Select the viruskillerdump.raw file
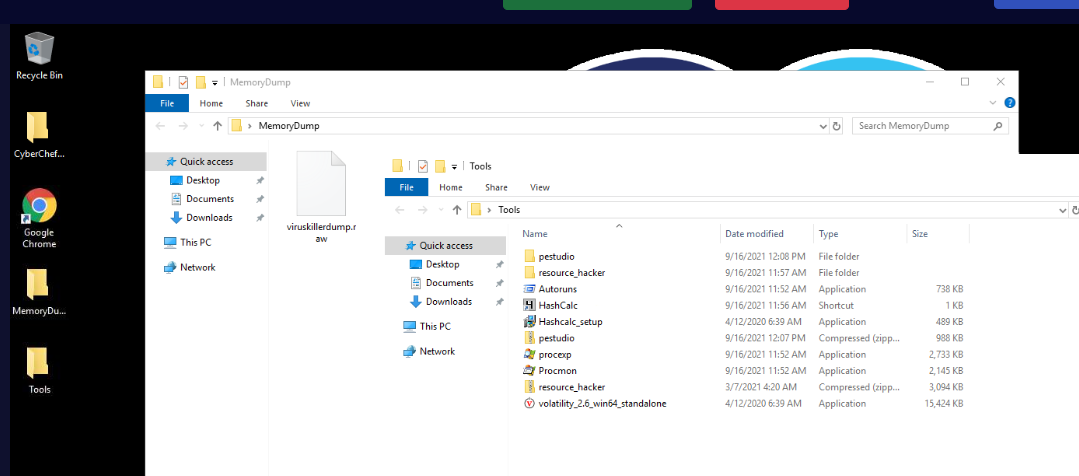Image resolution: width=1079 pixels, height=476 pixels. tap(321, 198)
